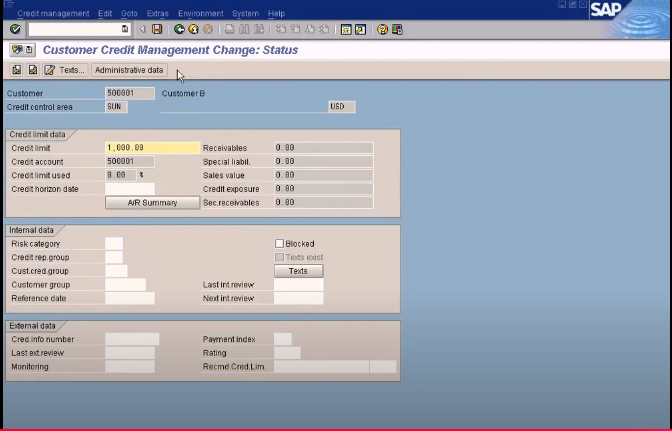Click the Rating field
The height and width of the screenshot is (431, 672).
pos(287,353)
